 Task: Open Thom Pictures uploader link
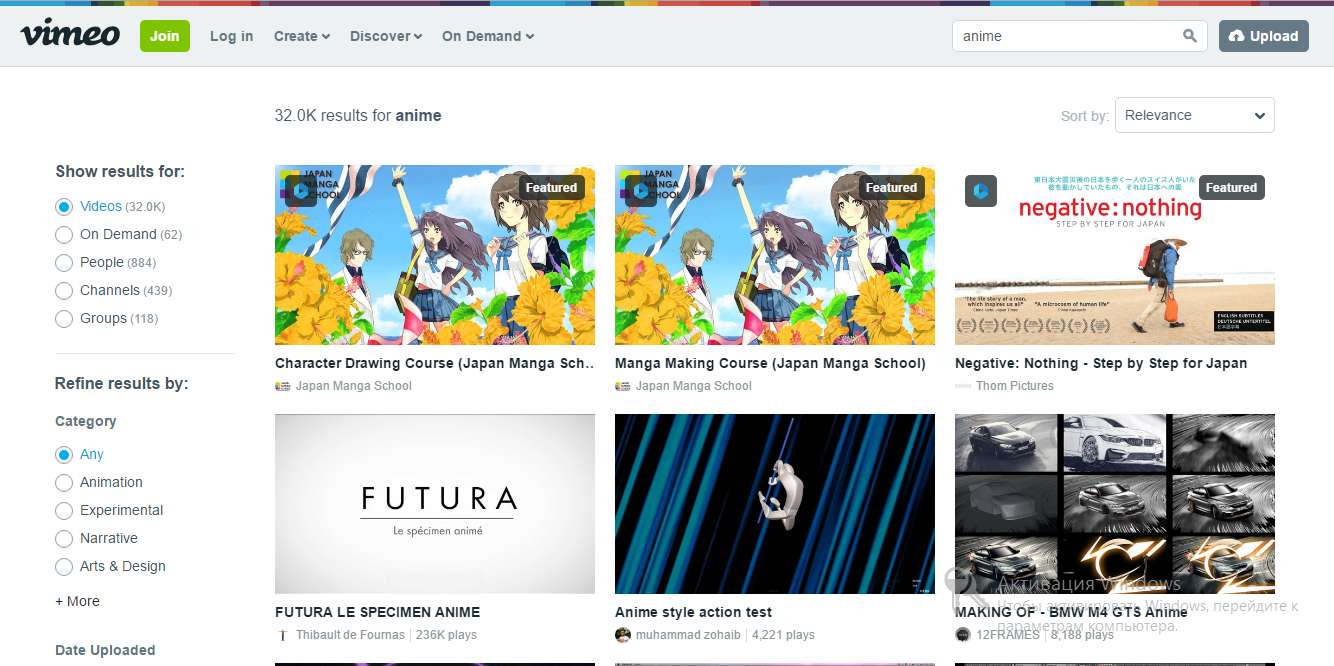(x=1015, y=386)
